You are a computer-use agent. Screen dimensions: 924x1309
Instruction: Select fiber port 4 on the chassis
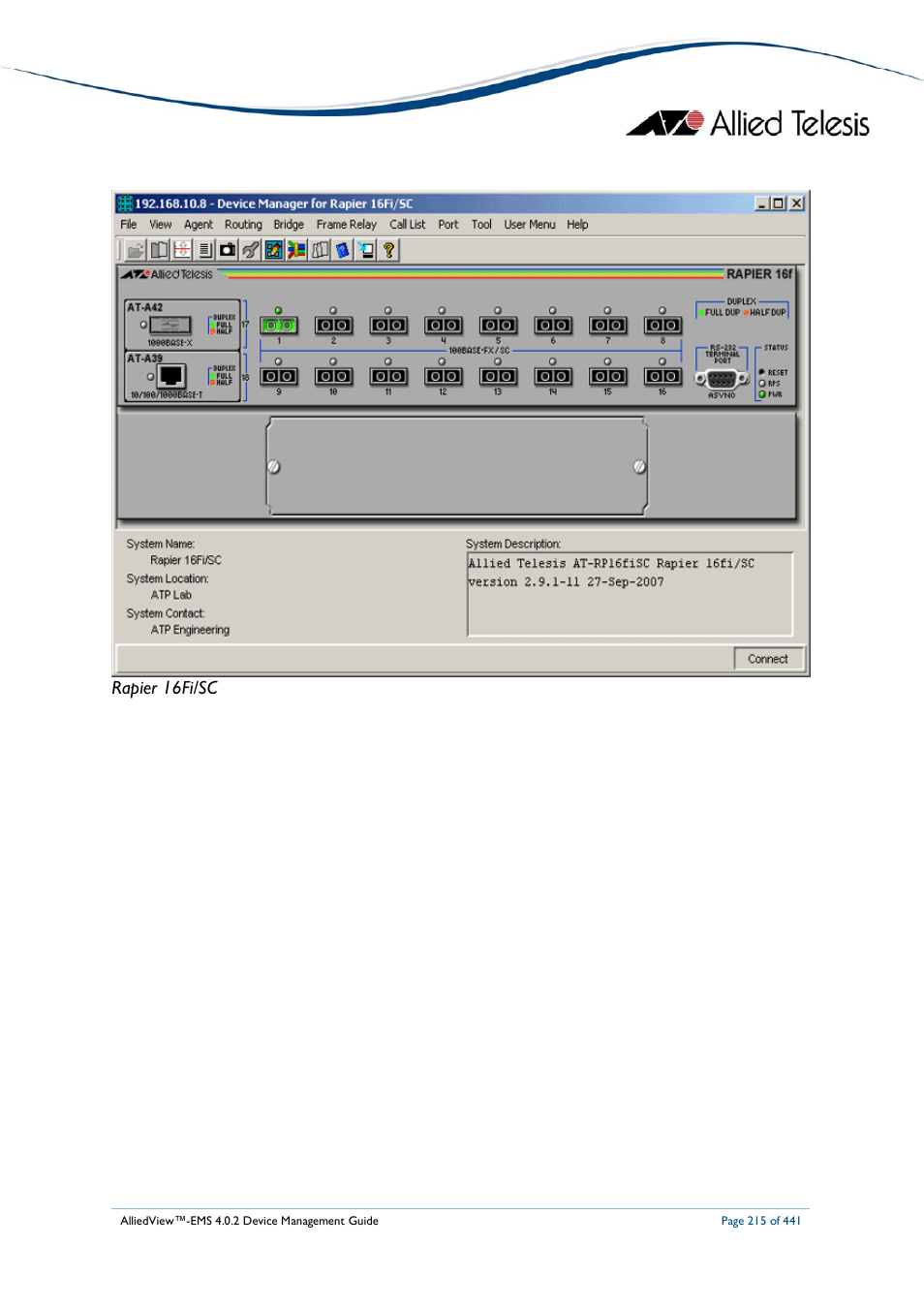point(444,326)
